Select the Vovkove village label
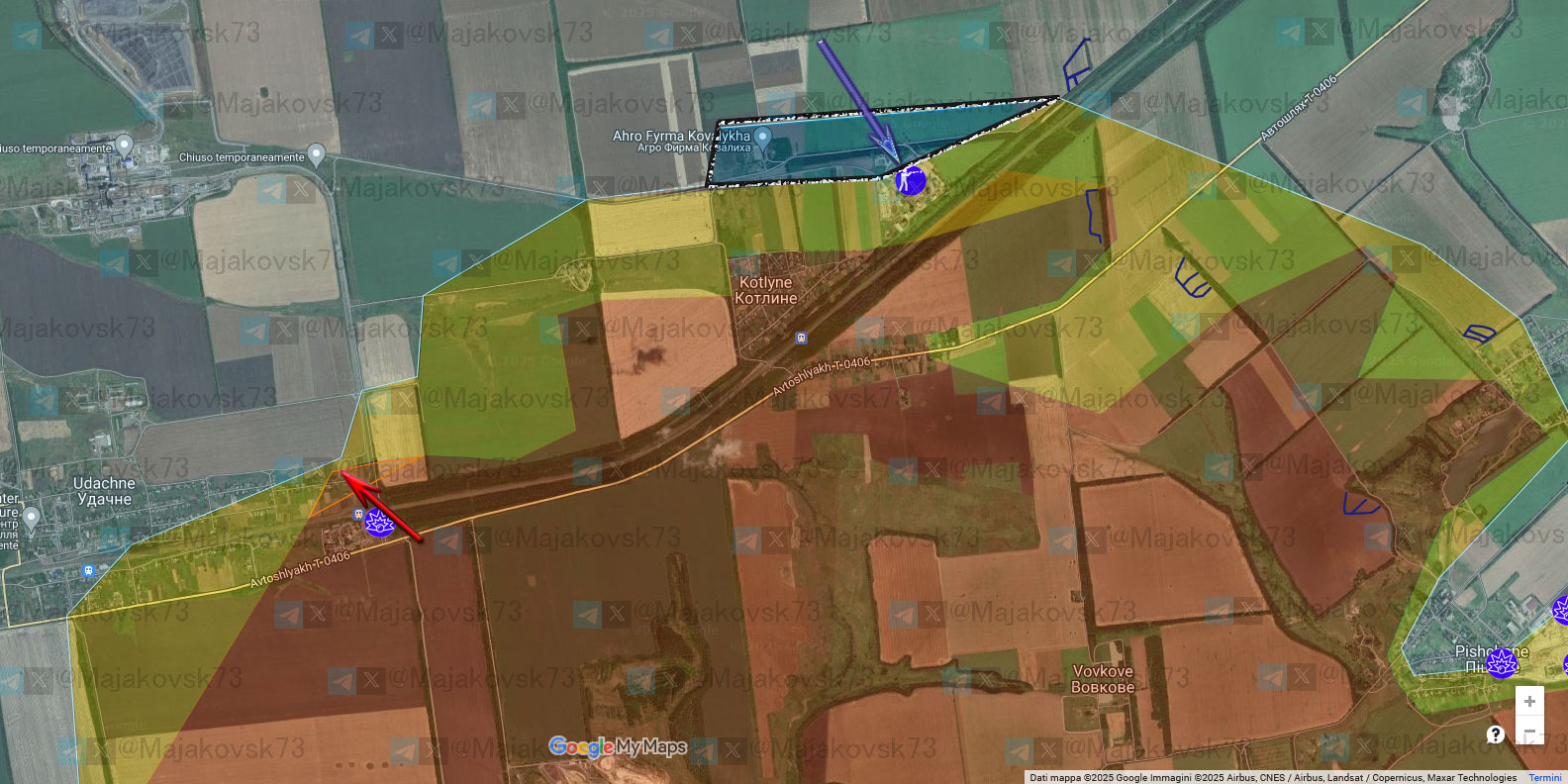Screen dimensions: 1568x784 [1103, 679]
